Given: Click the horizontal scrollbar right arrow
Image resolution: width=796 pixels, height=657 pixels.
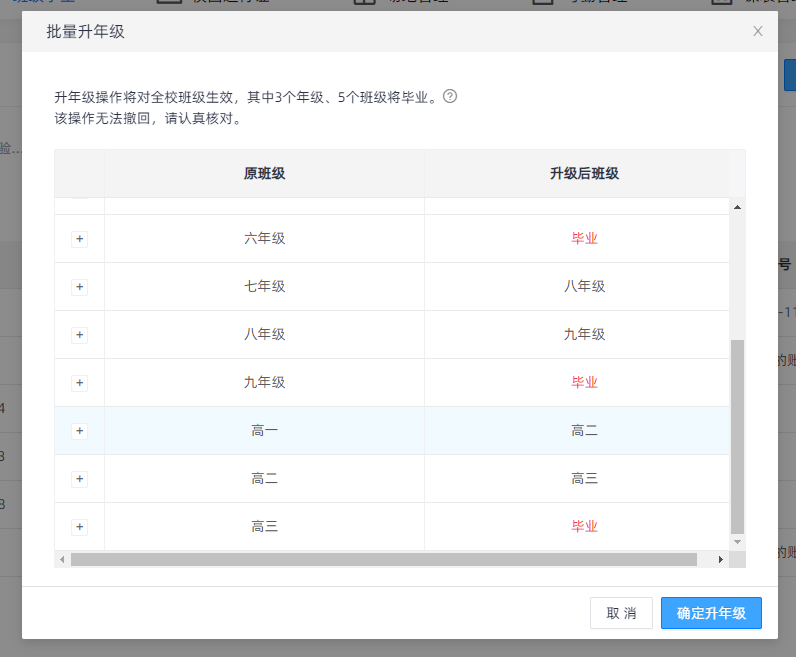Looking at the screenshot, I should (720, 560).
